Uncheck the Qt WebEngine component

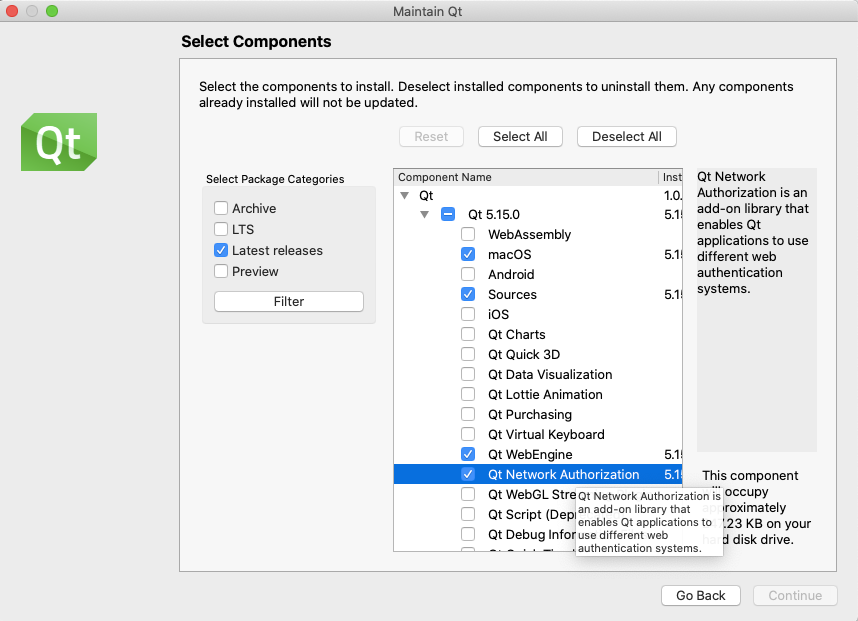468,454
